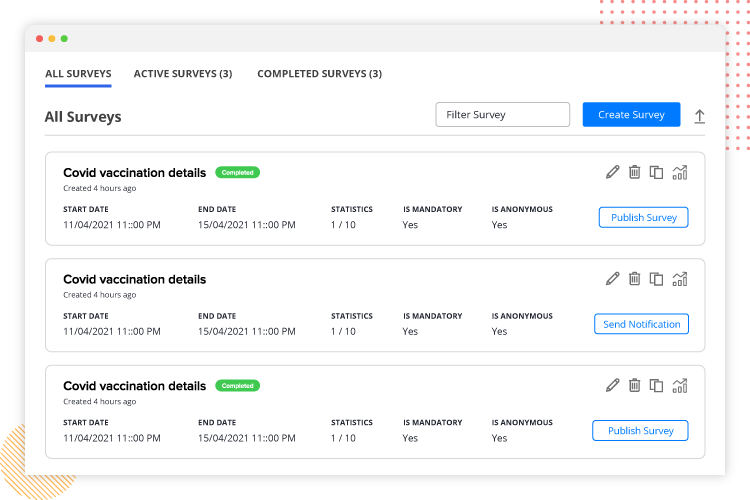Edit the first survey with pencil icon

coord(613,172)
